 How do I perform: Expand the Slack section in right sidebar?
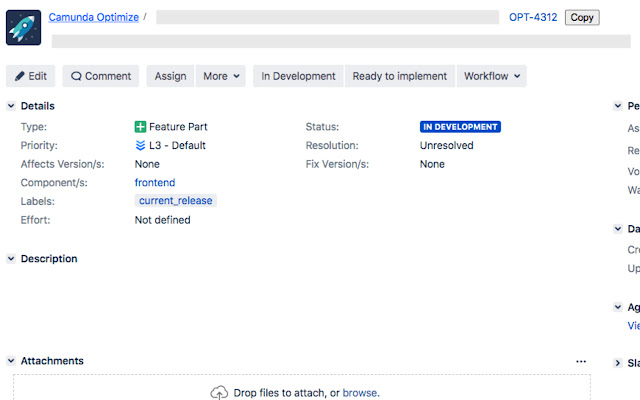point(618,363)
